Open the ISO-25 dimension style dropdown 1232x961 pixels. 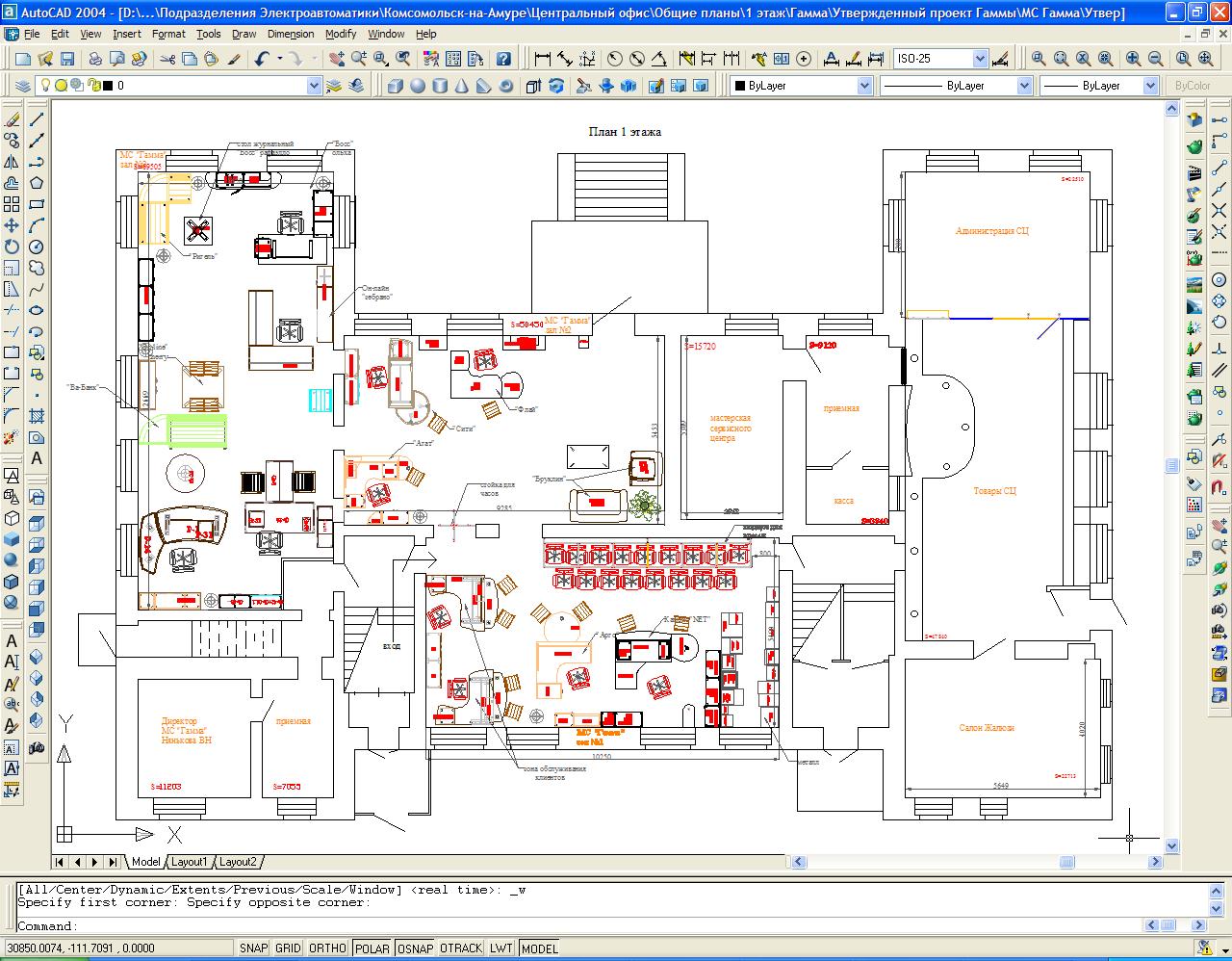(x=980, y=59)
